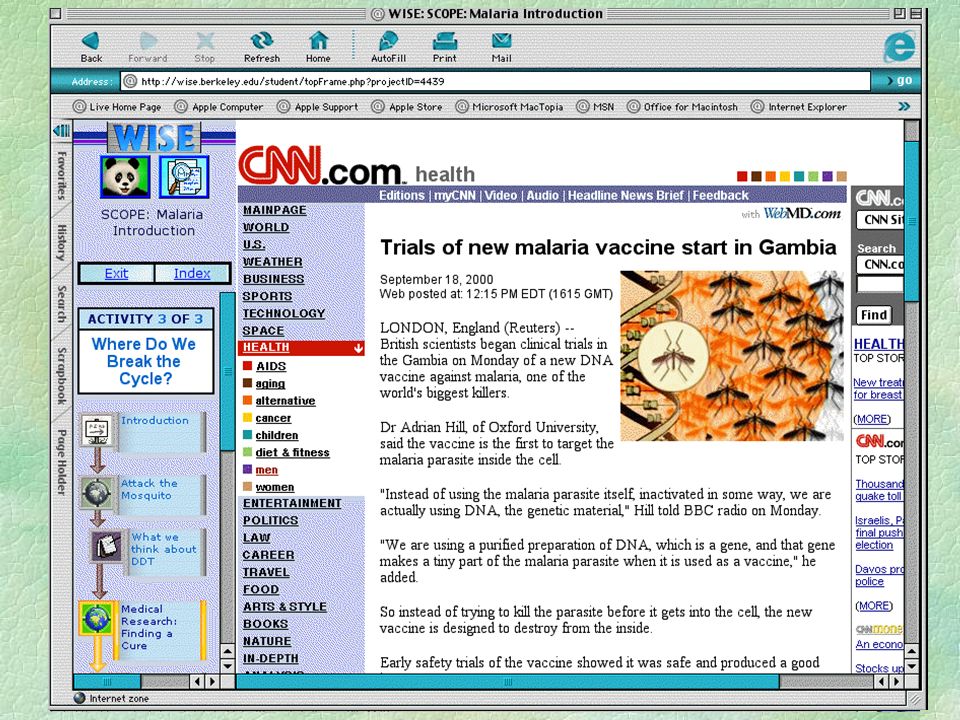This screenshot has height=720, width=960.
Task: Open the Apple Computer favorite
Action: pyautogui.click(x=219, y=107)
